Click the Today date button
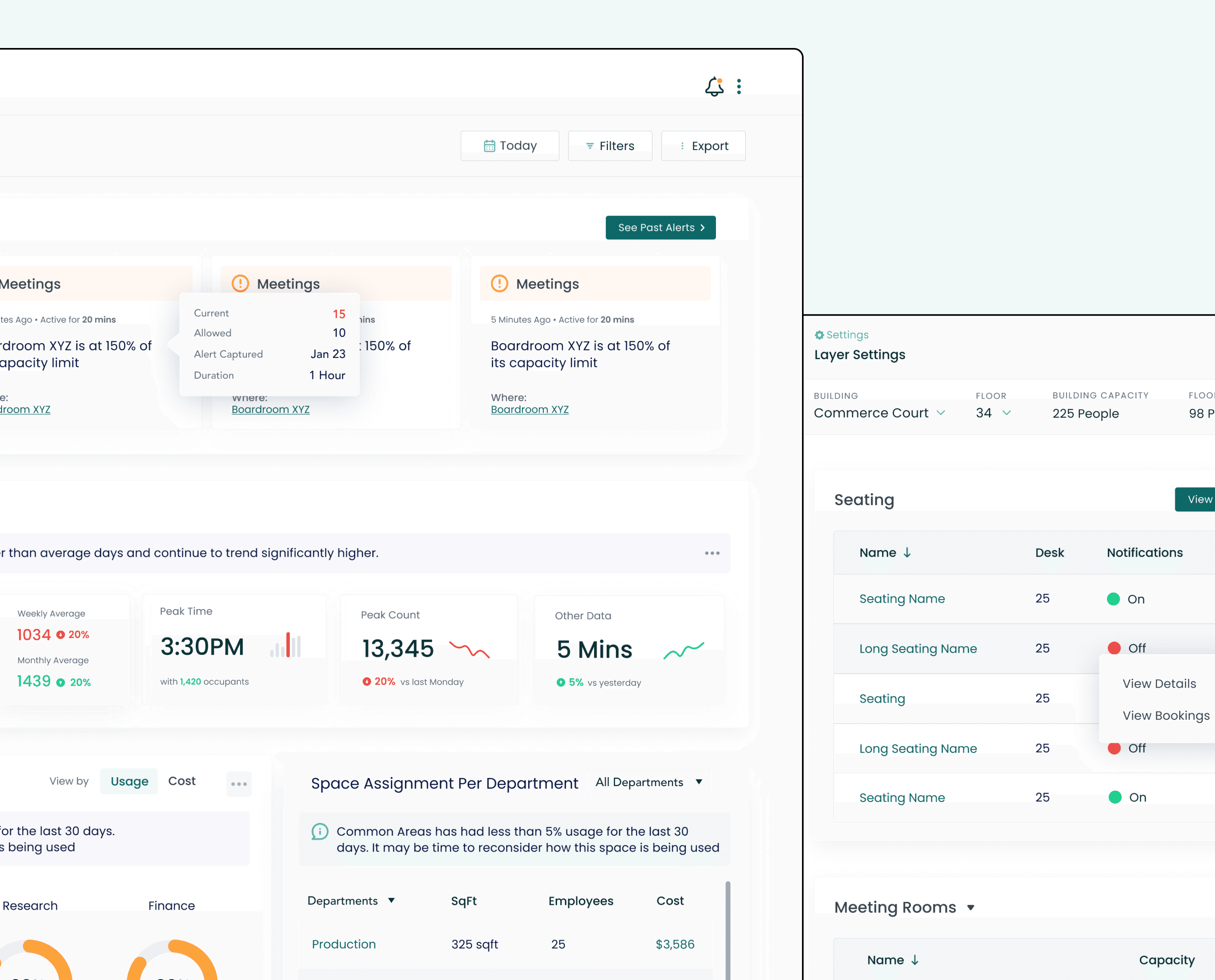1215x980 pixels. (x=509, y=146)
